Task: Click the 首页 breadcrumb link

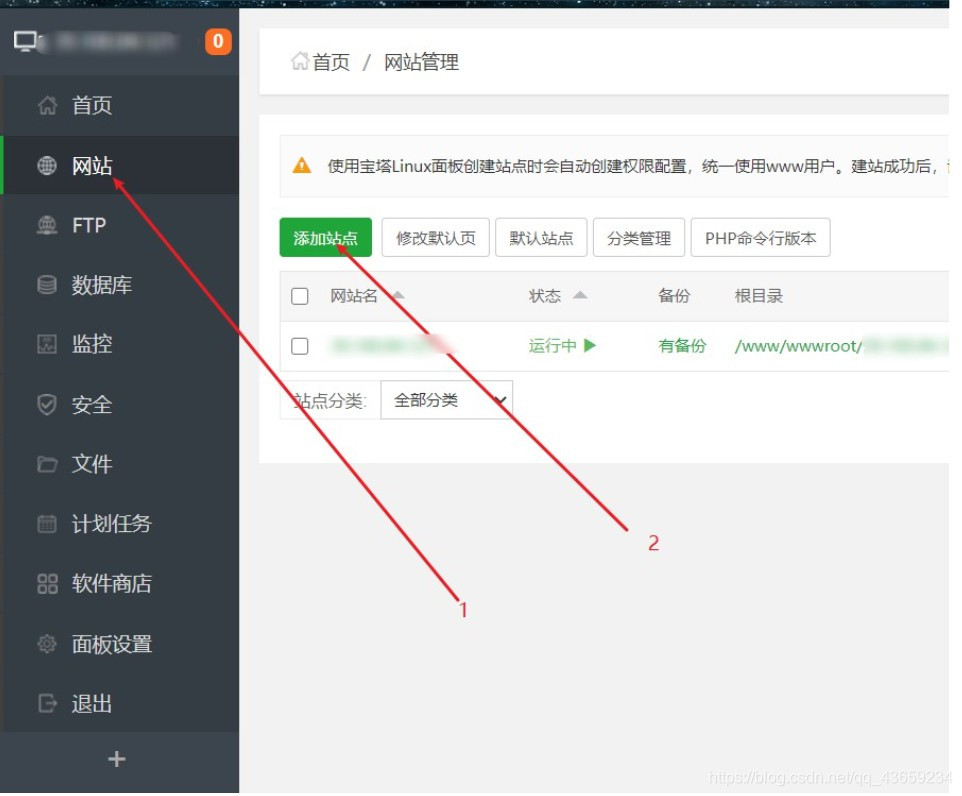Action: coord(331,62)
